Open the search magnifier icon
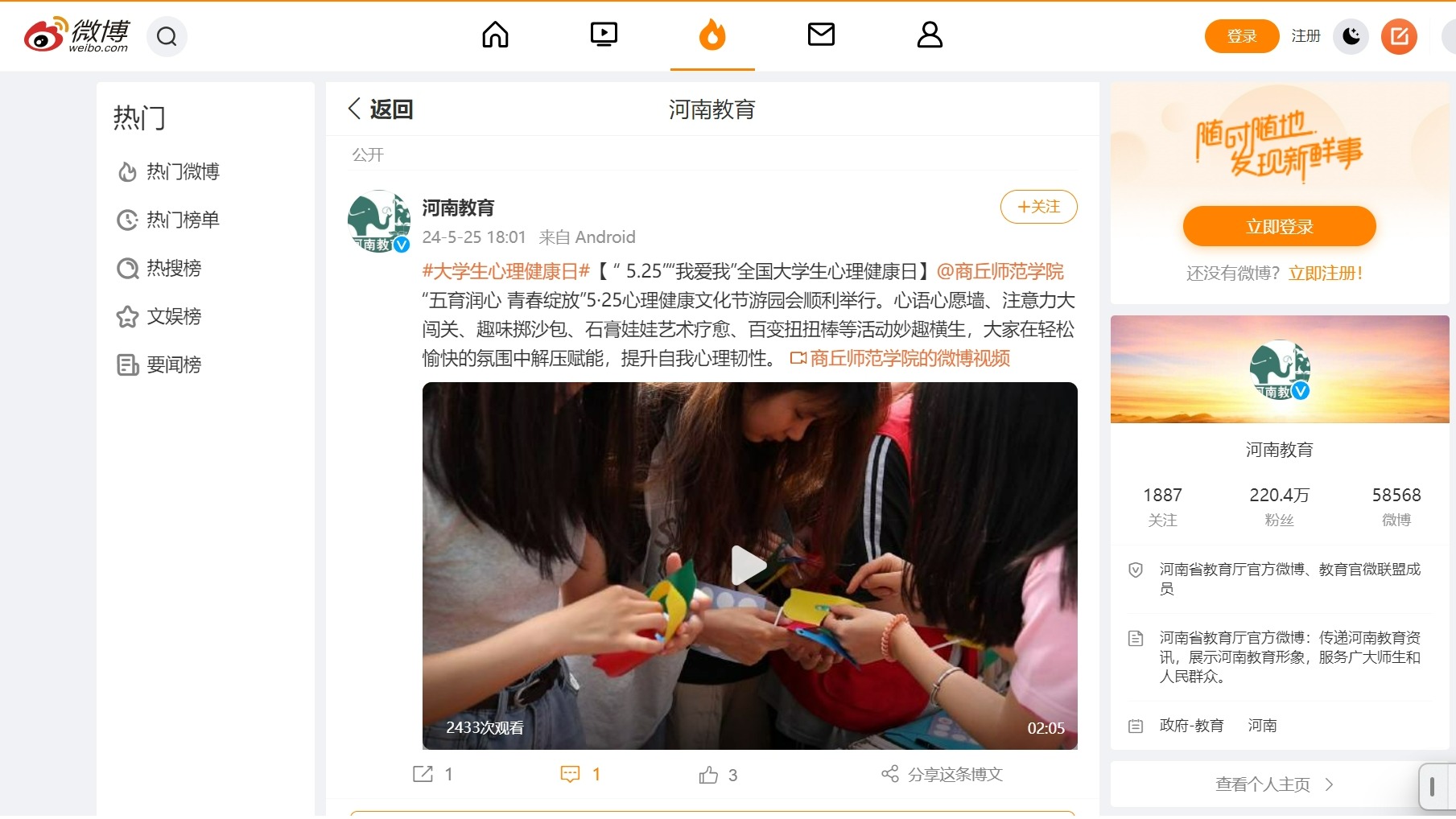Screen dimensions: 1456x819 coord(167,36)
